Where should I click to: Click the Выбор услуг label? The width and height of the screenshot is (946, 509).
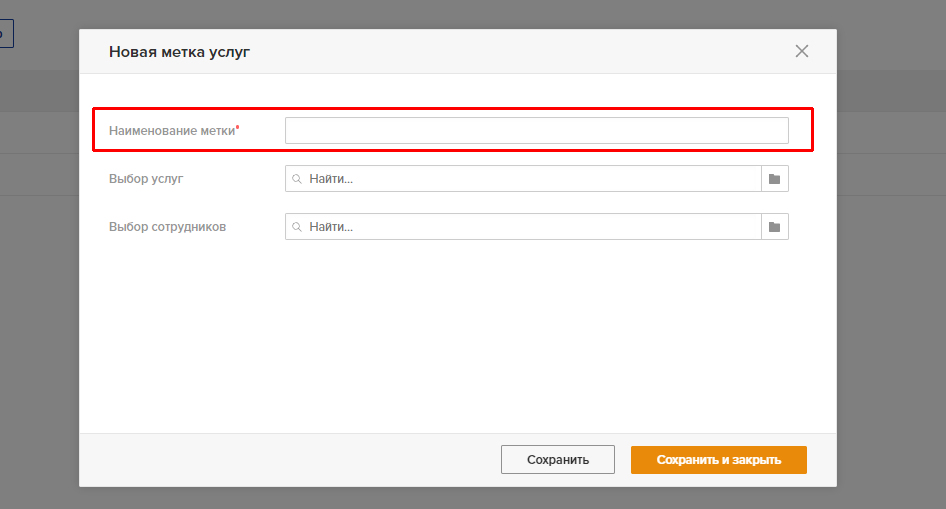tap(146, 179)
